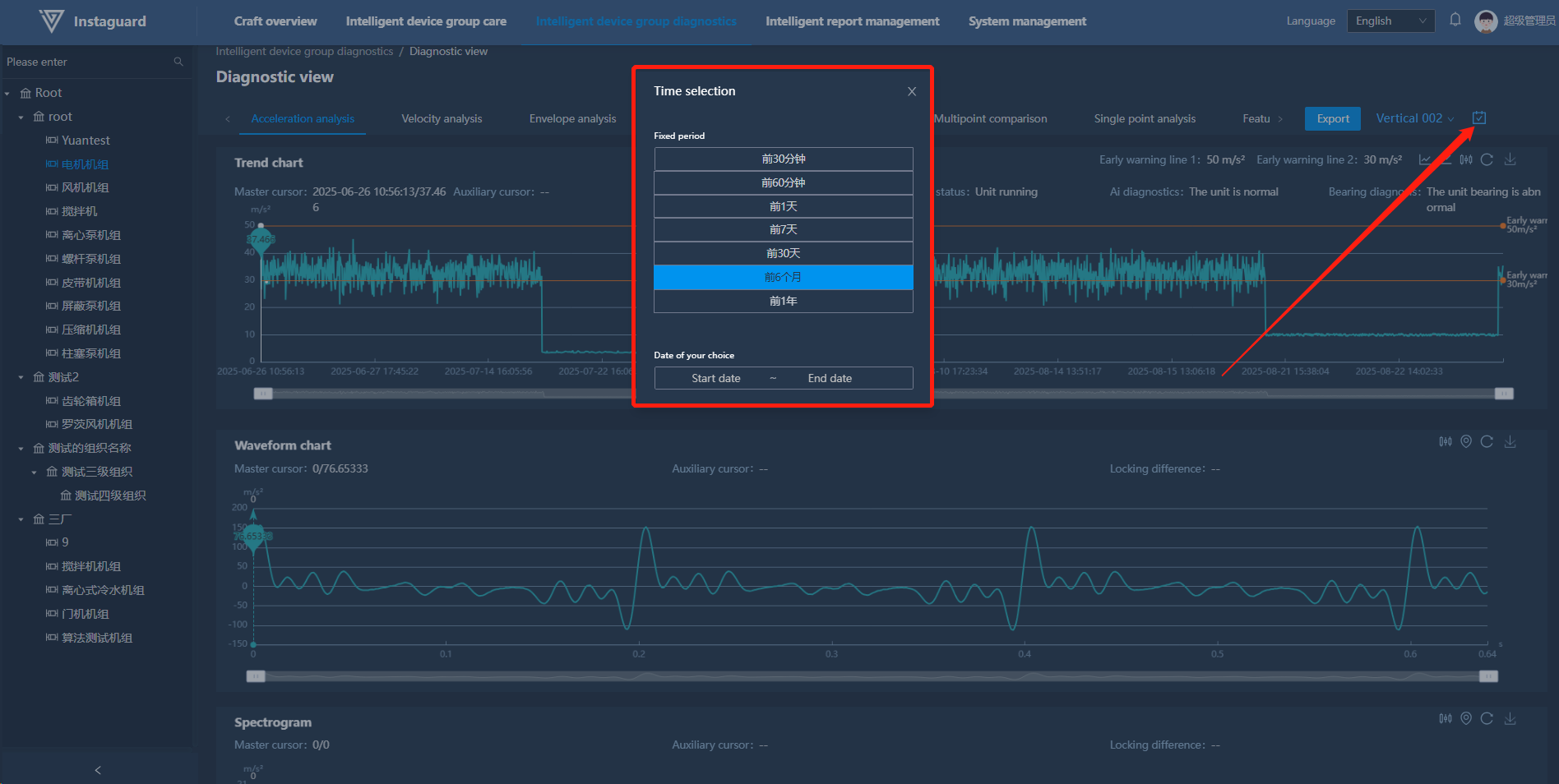Screen dimensions: 1559x784
Task: Open the Language dropdown showing English
Action: (x=1390, y=21)
